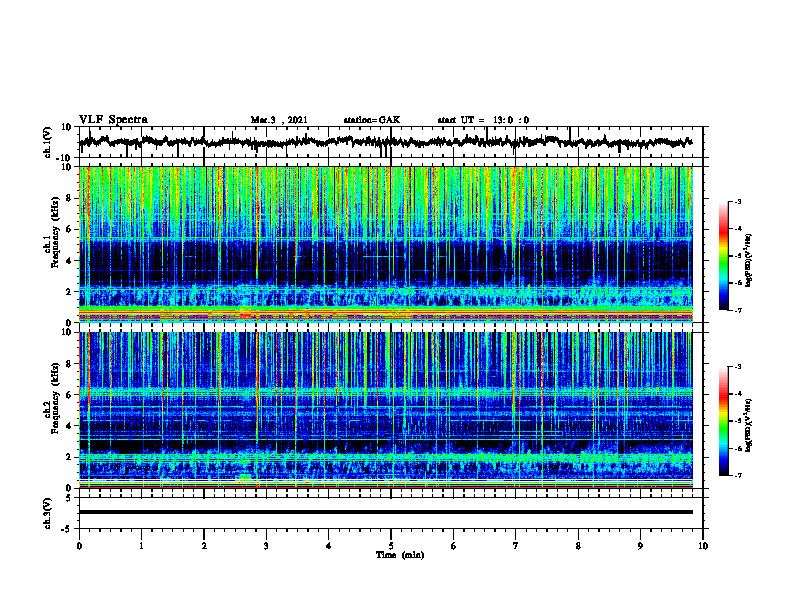Click the "start UT = 13:0 :0" text

[x=483, y=120]
